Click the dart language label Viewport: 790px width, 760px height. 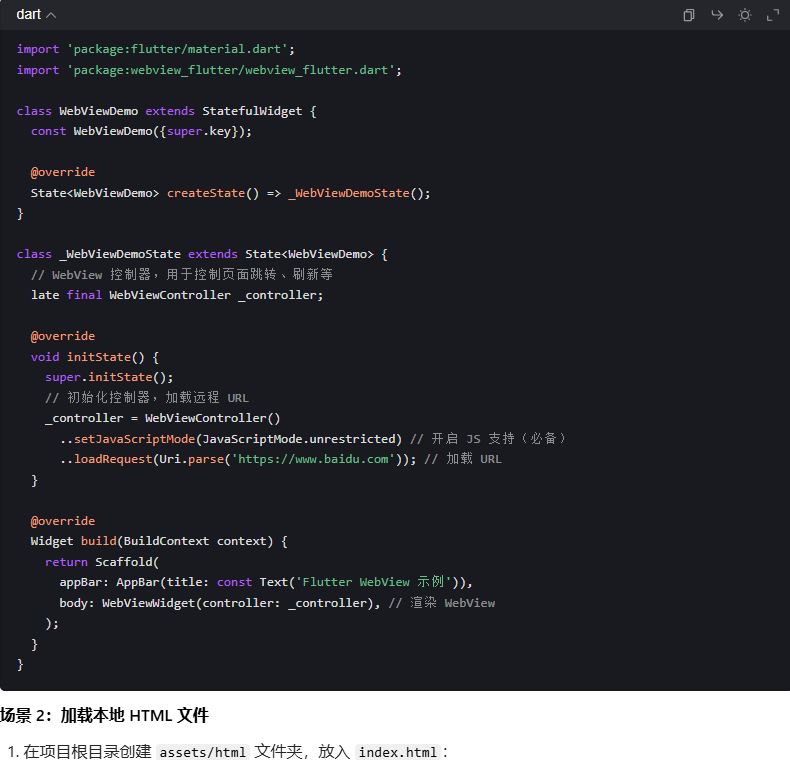28,15
